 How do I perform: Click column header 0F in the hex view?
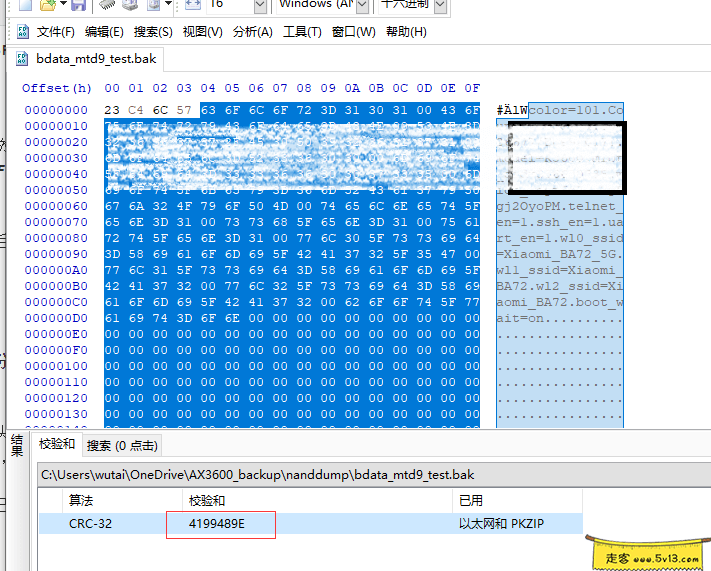(x=472, y=88)
